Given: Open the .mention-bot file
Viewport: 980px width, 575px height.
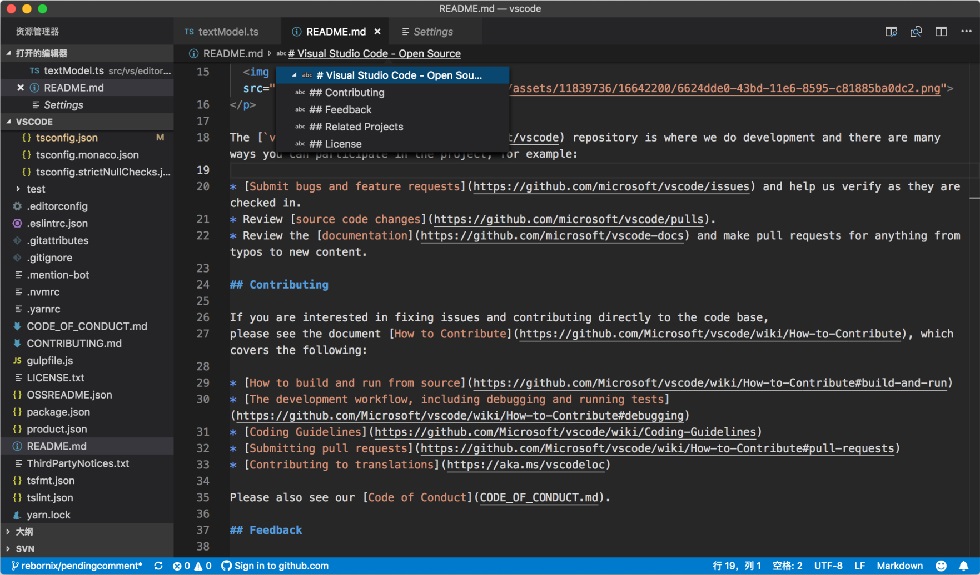Looking at the screenshot, I should pyautogui.click(x=87, y=275).
